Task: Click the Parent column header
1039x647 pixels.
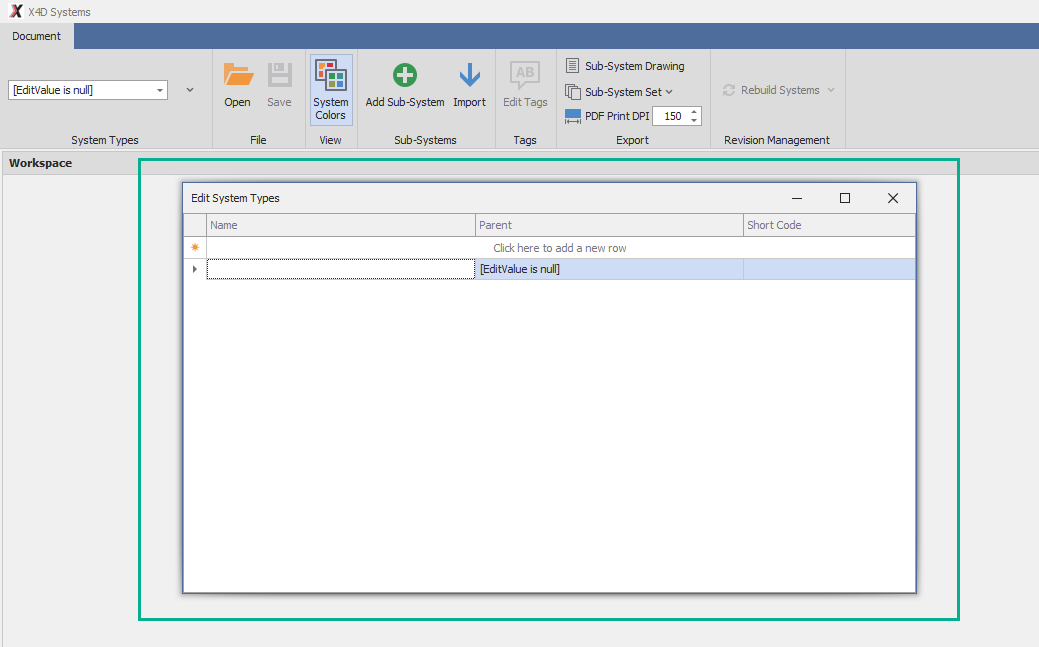Action: pos(609,225)
